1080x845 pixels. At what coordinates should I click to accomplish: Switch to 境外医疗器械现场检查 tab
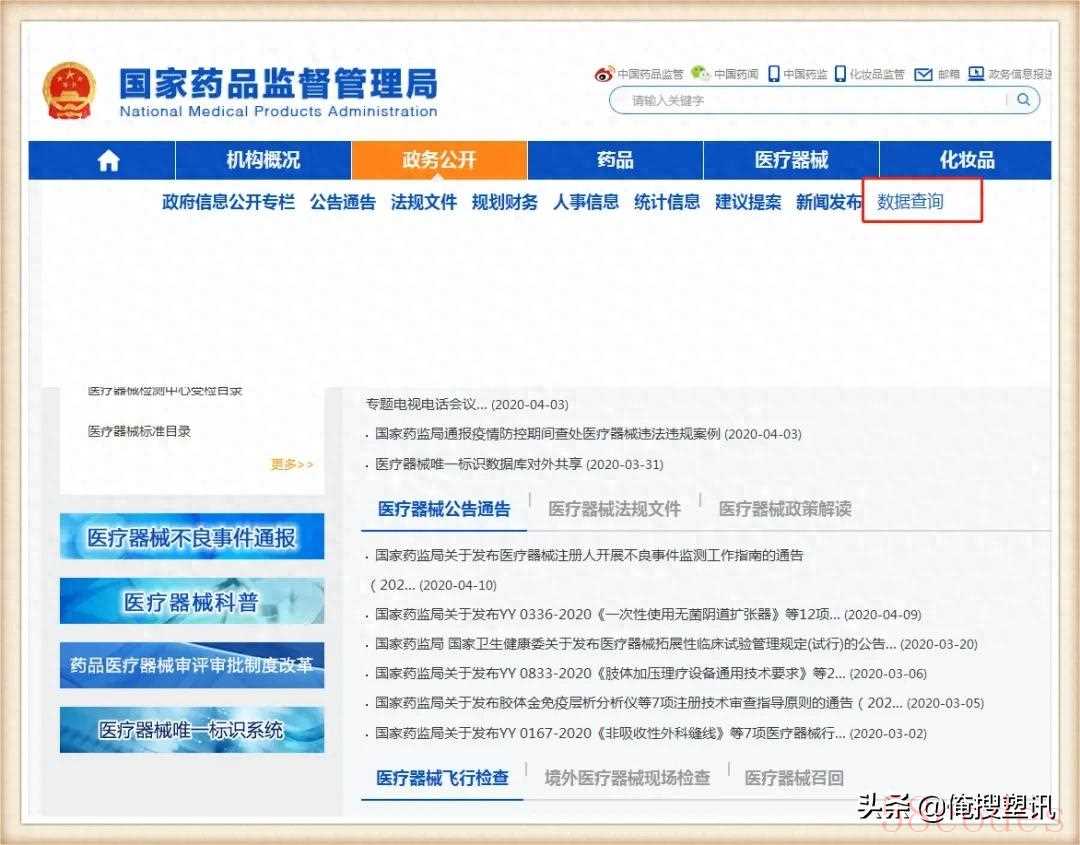[627, 778]
